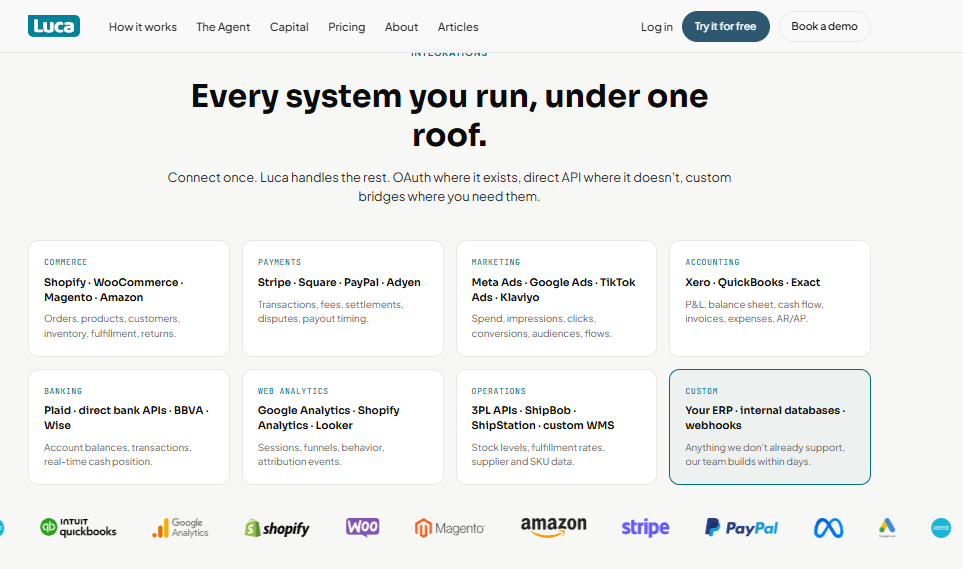Click Try it for free button
This screenshot has width=963, height=569.
(725, 26)
